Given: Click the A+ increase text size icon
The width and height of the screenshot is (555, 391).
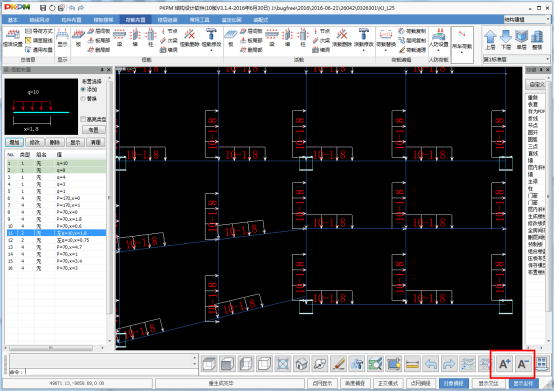Looking at the screenshot, I should 504,364.
